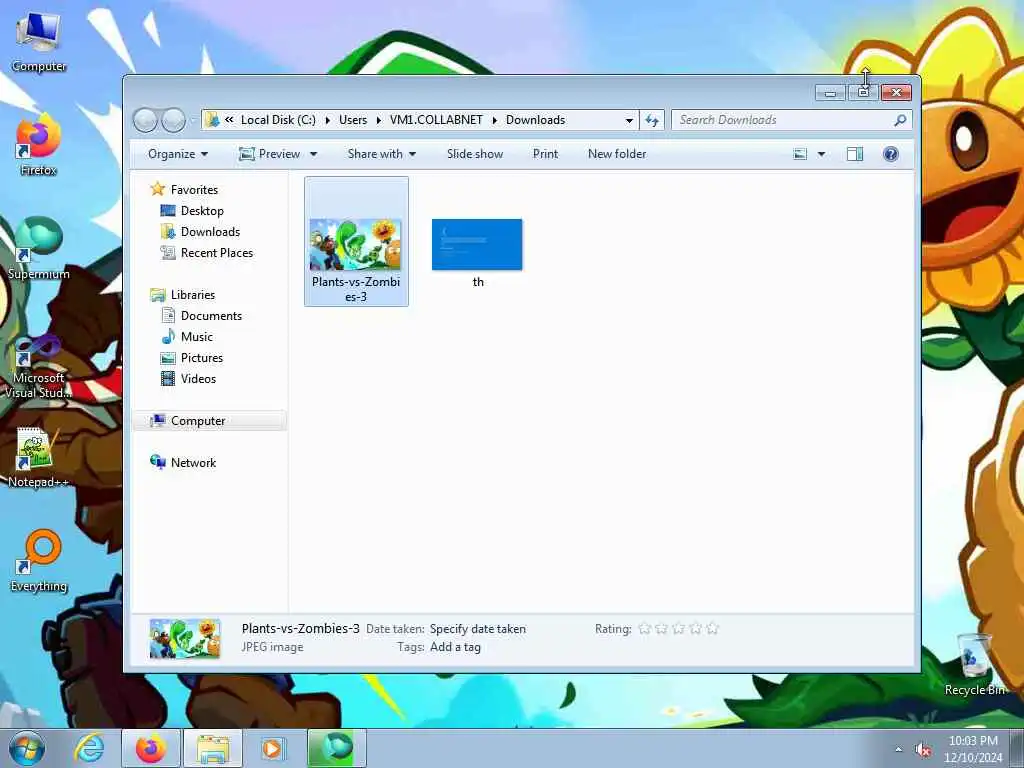Click the details pane preview thumbnail
This screenshot has width=1024, height=768.
(x=185, y=639)
